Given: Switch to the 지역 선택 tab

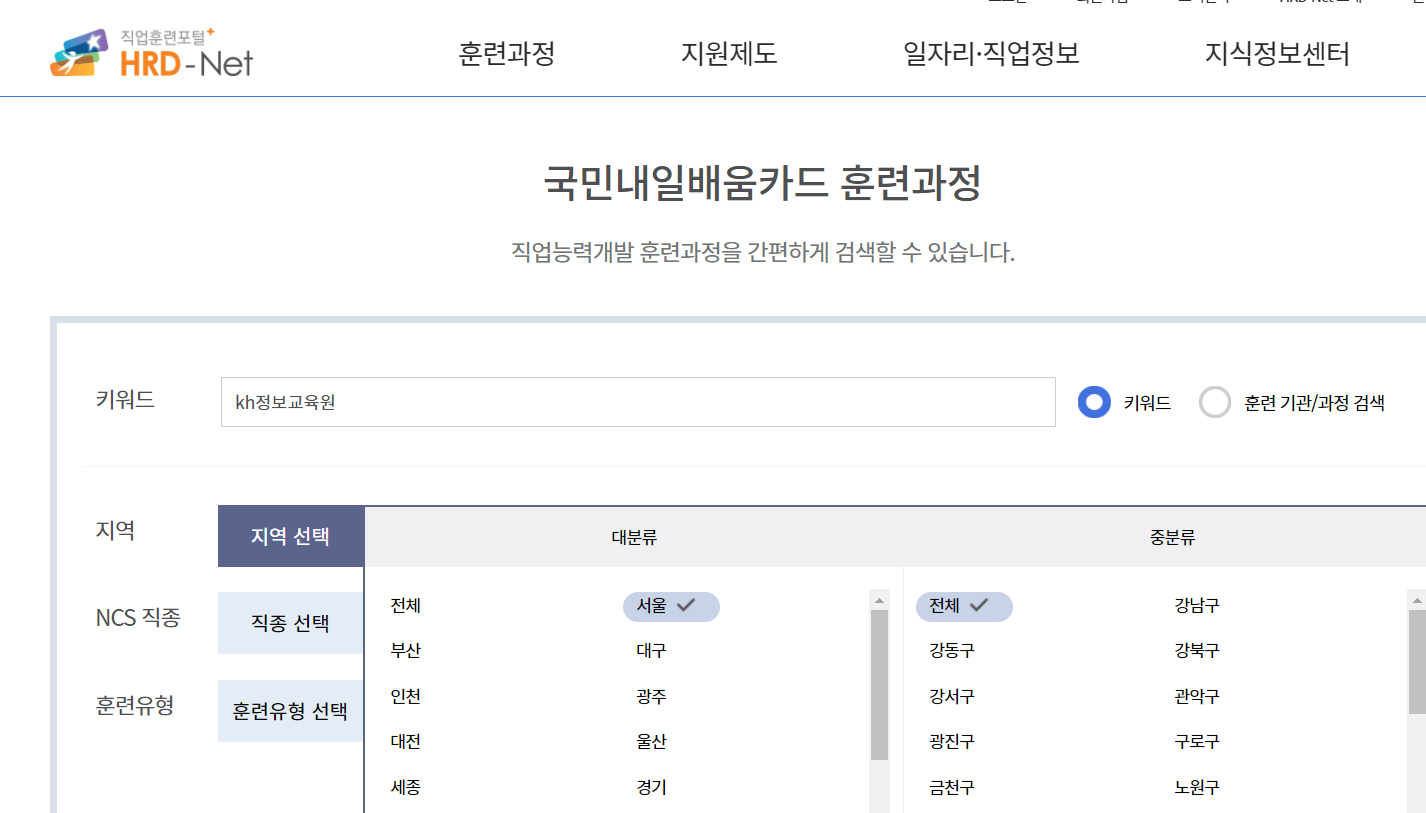Looking at the screenshot, I should pyautogui.click(x=291, y=536).
